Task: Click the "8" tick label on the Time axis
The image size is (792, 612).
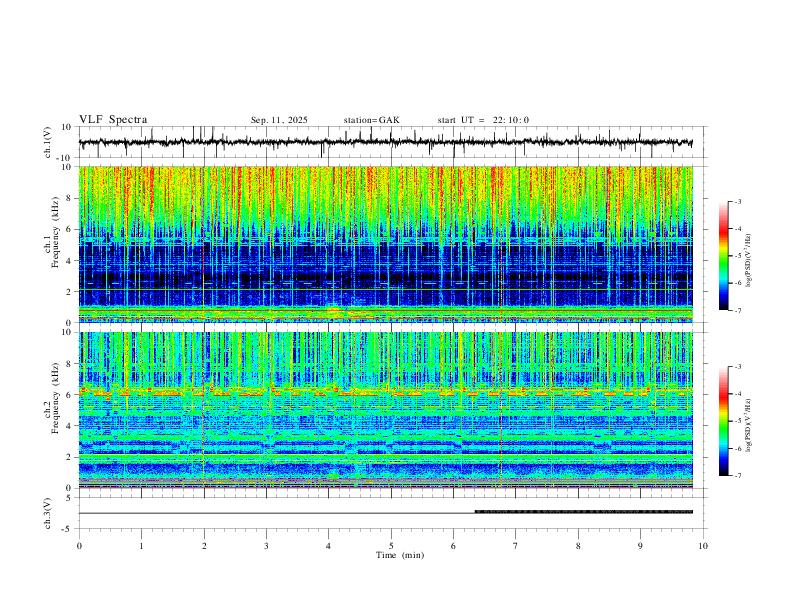Action: [x=578, y=546]
